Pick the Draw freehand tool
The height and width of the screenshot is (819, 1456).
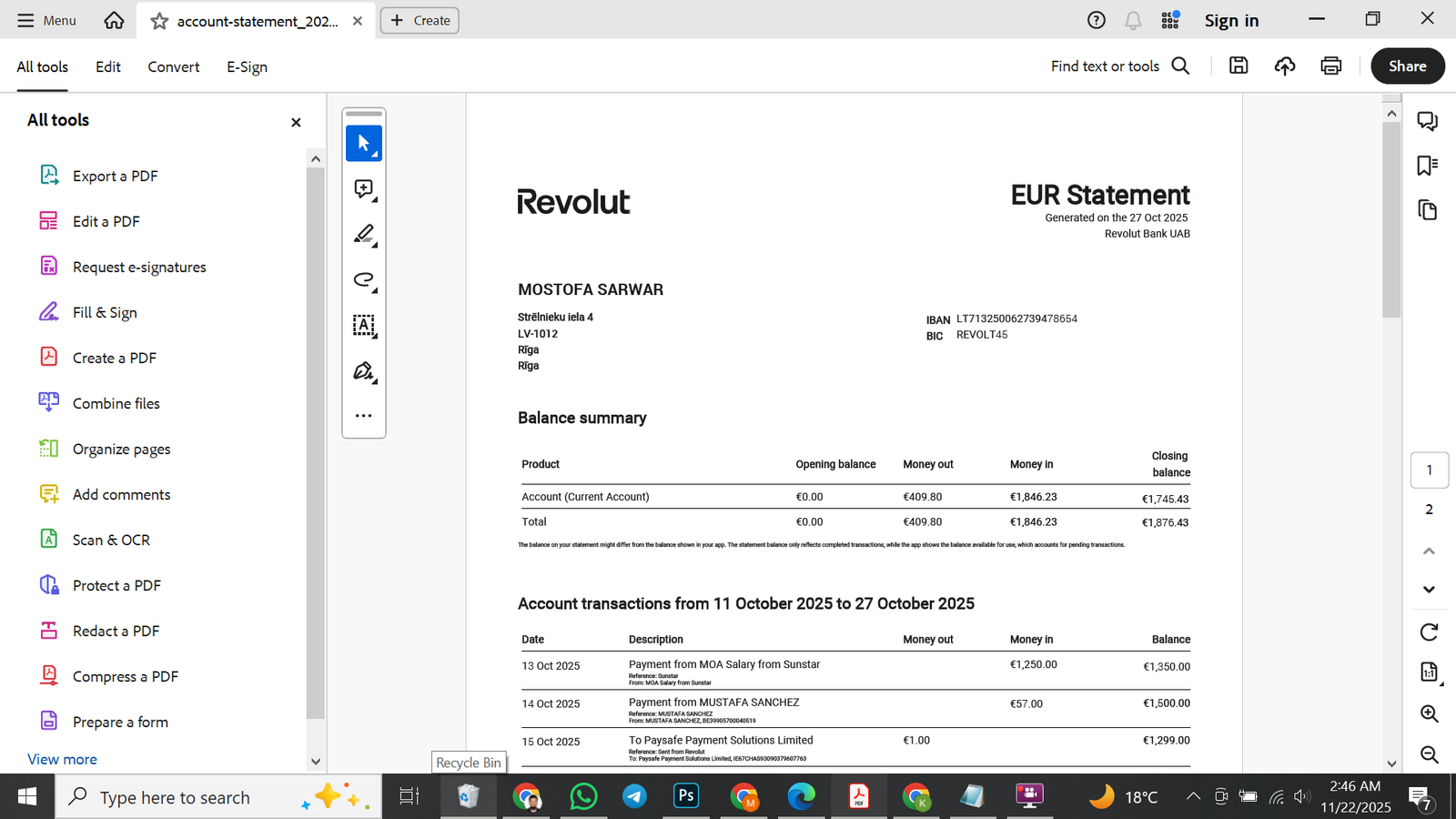click(363, 280)
